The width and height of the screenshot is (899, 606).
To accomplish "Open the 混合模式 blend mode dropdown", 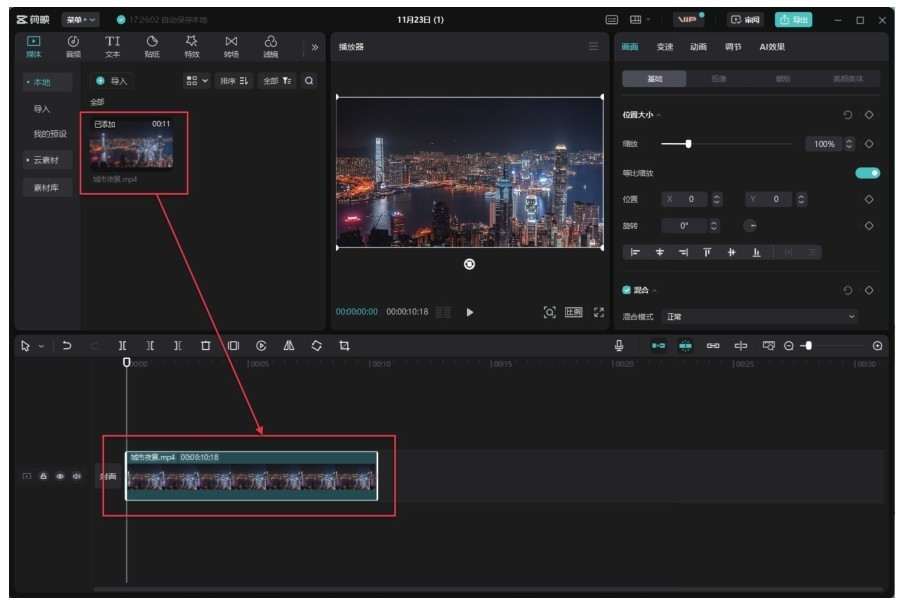I will pos(759,316).
